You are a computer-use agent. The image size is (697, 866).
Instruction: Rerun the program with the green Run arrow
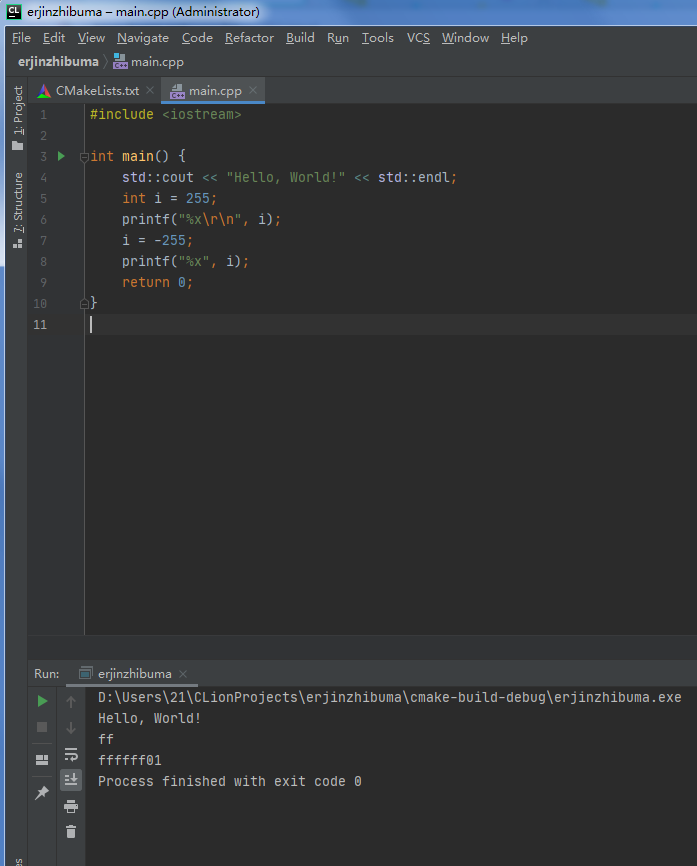click(42, 701)
